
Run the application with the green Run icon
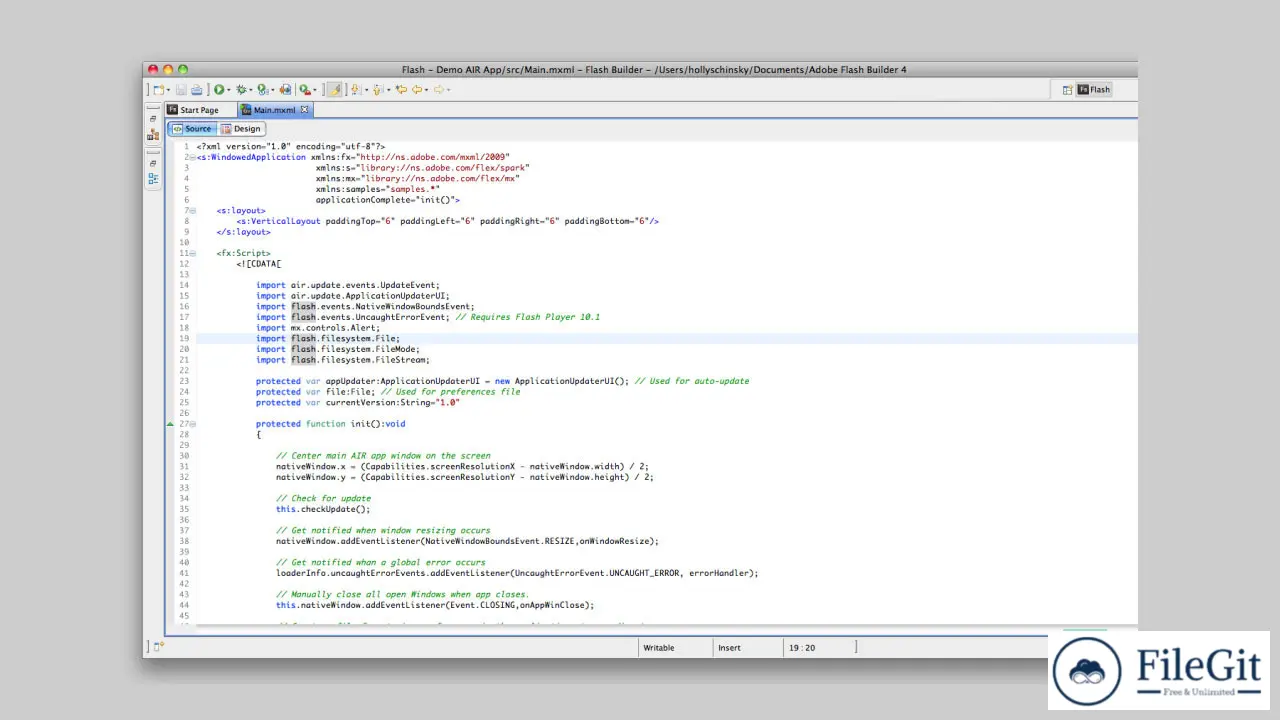coord(219,90)
